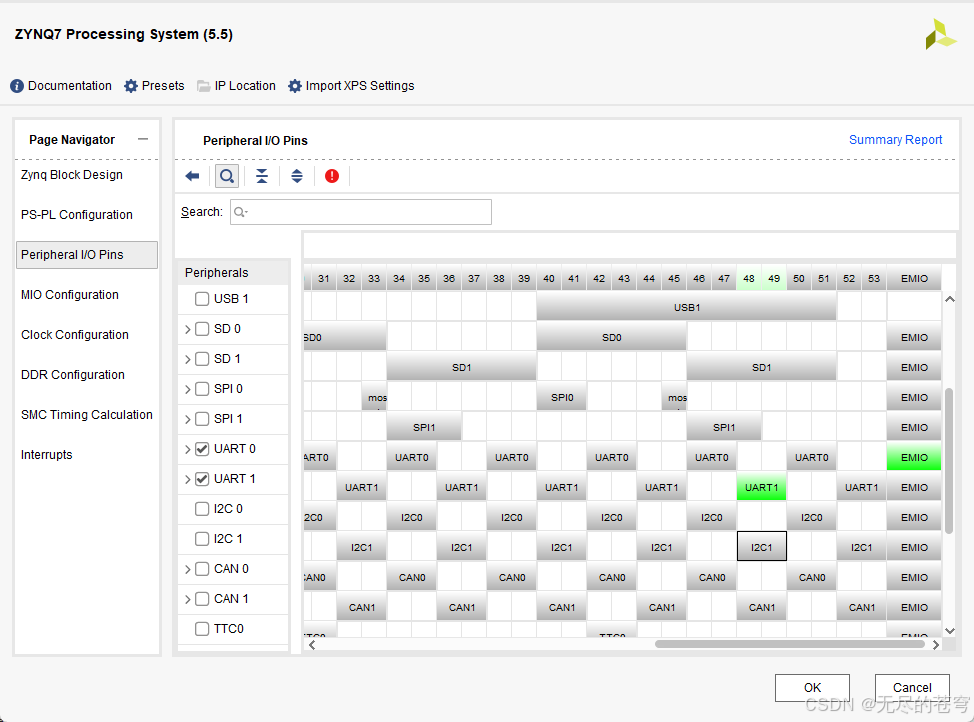Screen dimensions: 974x722
Task: Open Clock Configuration page
Action: pos(75,335)
